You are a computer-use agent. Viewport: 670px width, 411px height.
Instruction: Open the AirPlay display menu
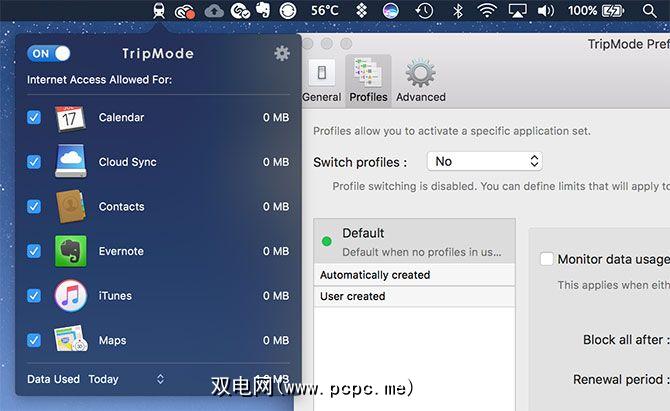tap(517, 11)
